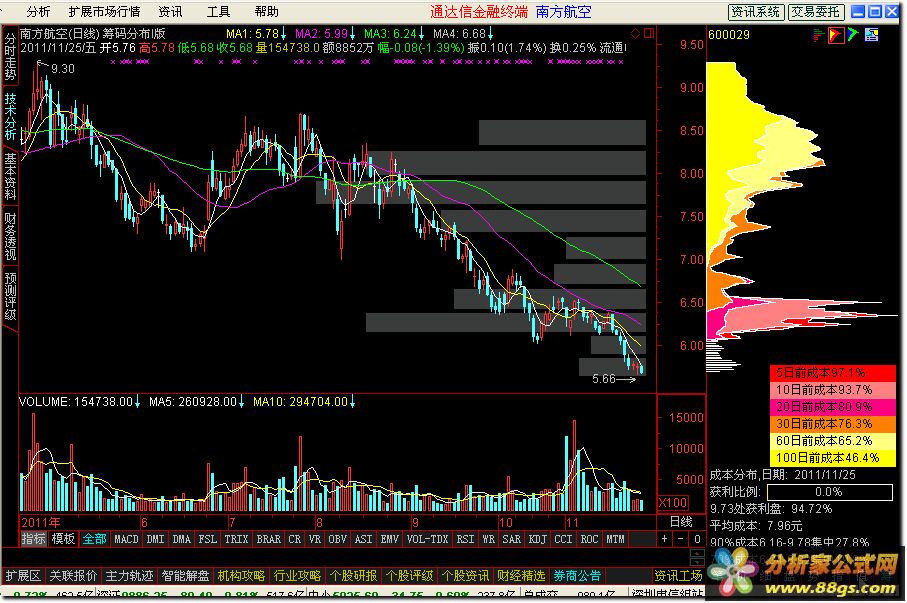Image resolution: width=907 pixels, height=603 pixels.
Task: Open the 个股资讯 tab
Action: coord(465,576)
